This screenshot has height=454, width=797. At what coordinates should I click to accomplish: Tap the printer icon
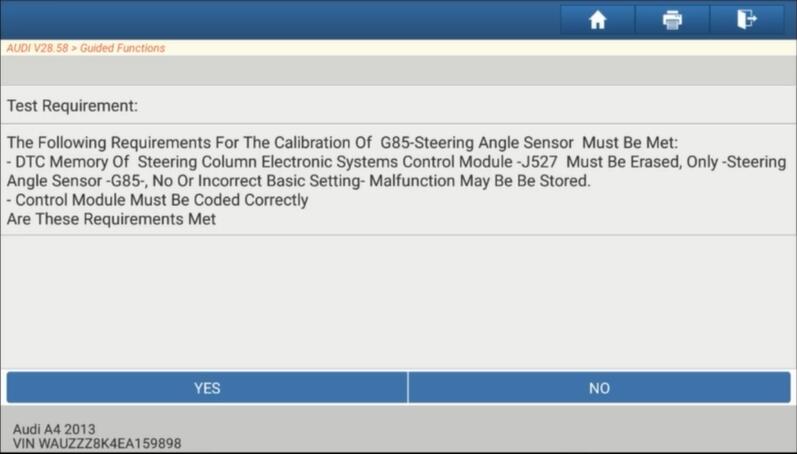coord(672,20)
